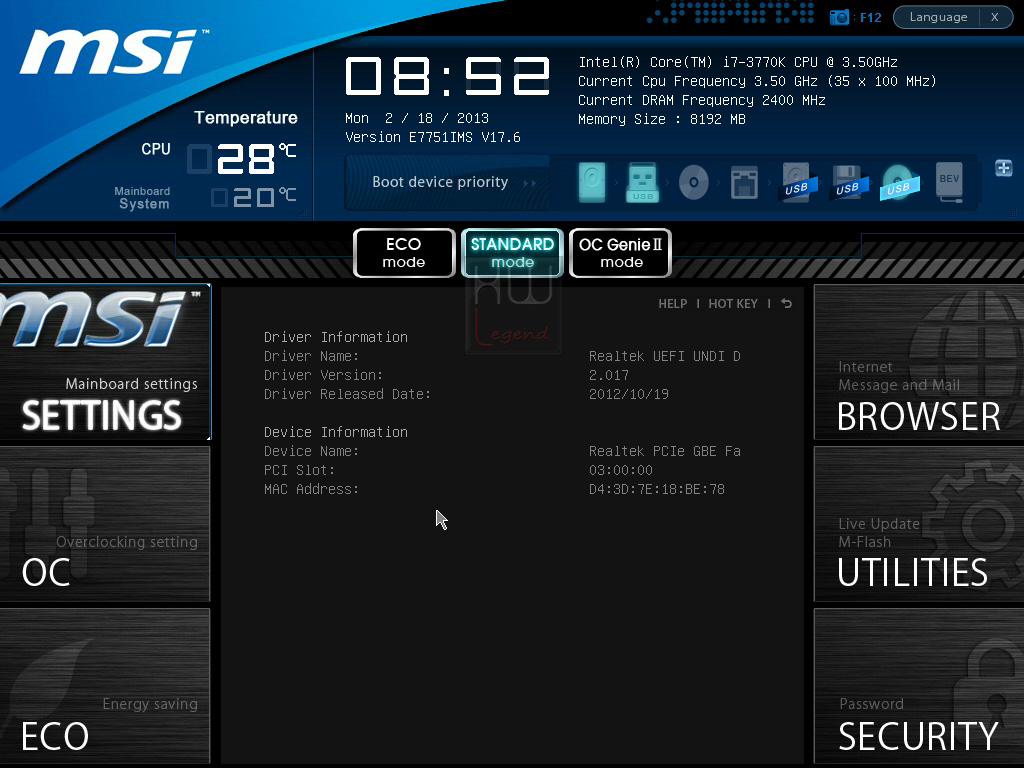Open the ECO energy saving tile
The width and height of the screenshot is (1024, 768).
point(105,686)
